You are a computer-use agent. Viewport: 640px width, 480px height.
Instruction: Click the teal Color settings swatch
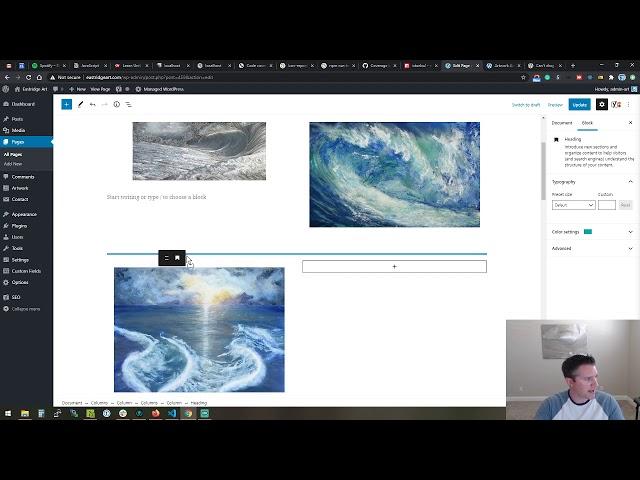(588, 232)
